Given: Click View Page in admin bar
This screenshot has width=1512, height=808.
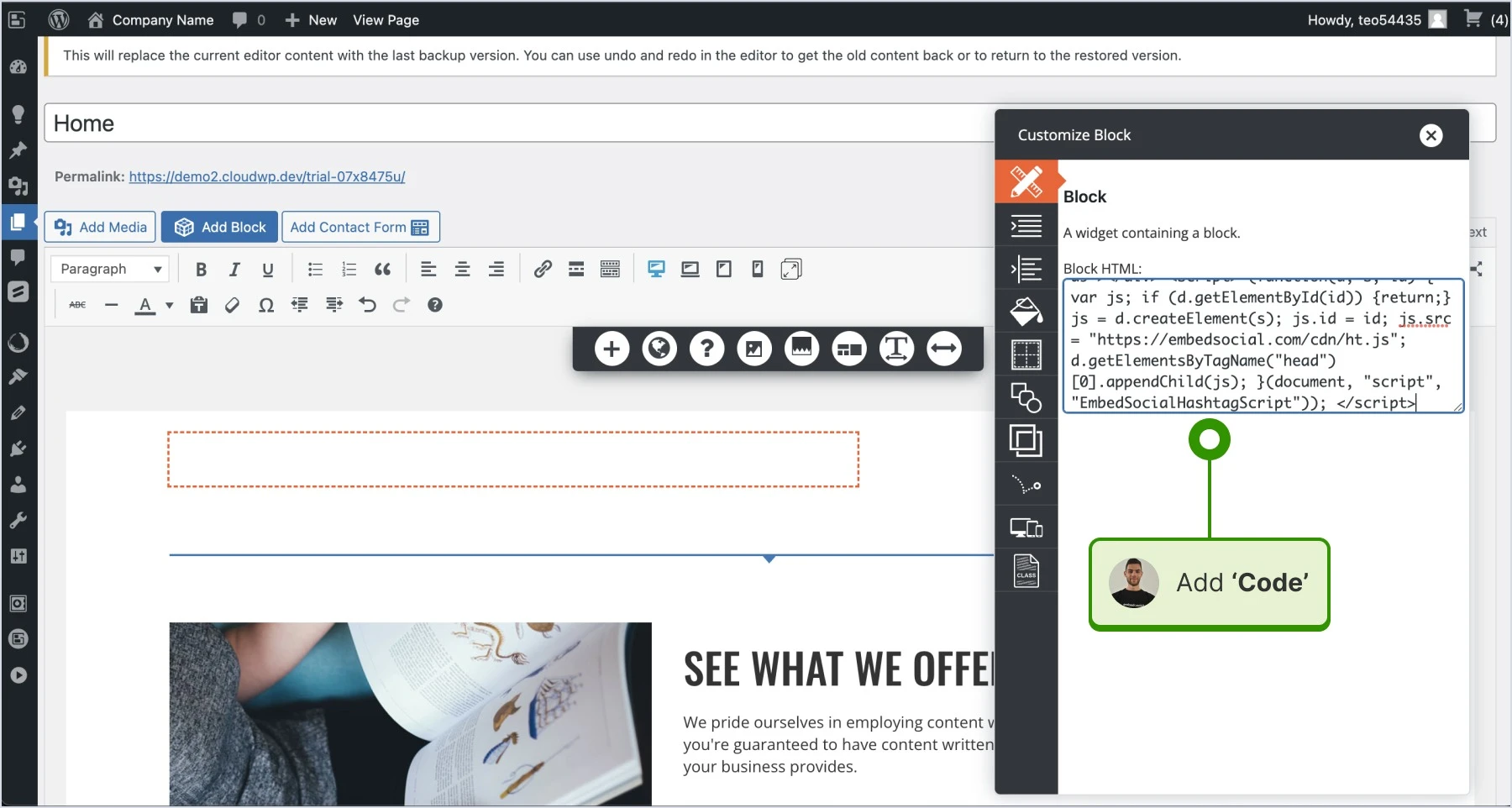Looking at the screenshot, I should click(x=386, y=19).
